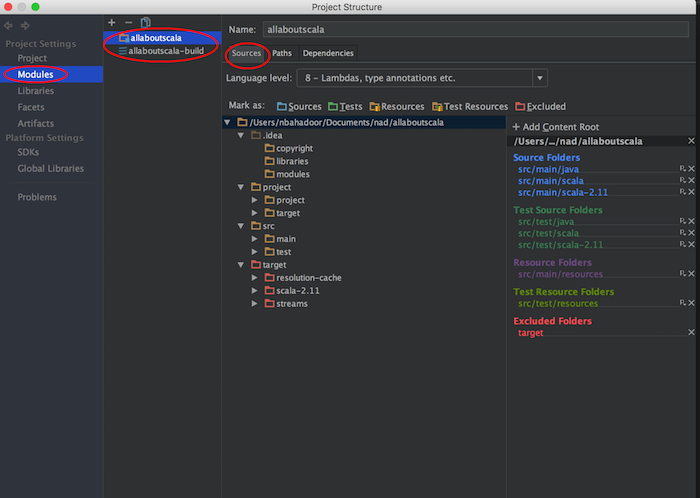Remove src/main/resources resource folder
The width and height of the screenshot is (700, 498).
coord(691,274)
